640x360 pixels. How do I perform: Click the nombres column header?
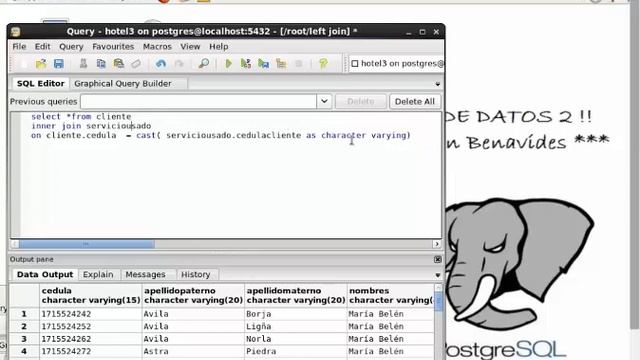point(391,295)
